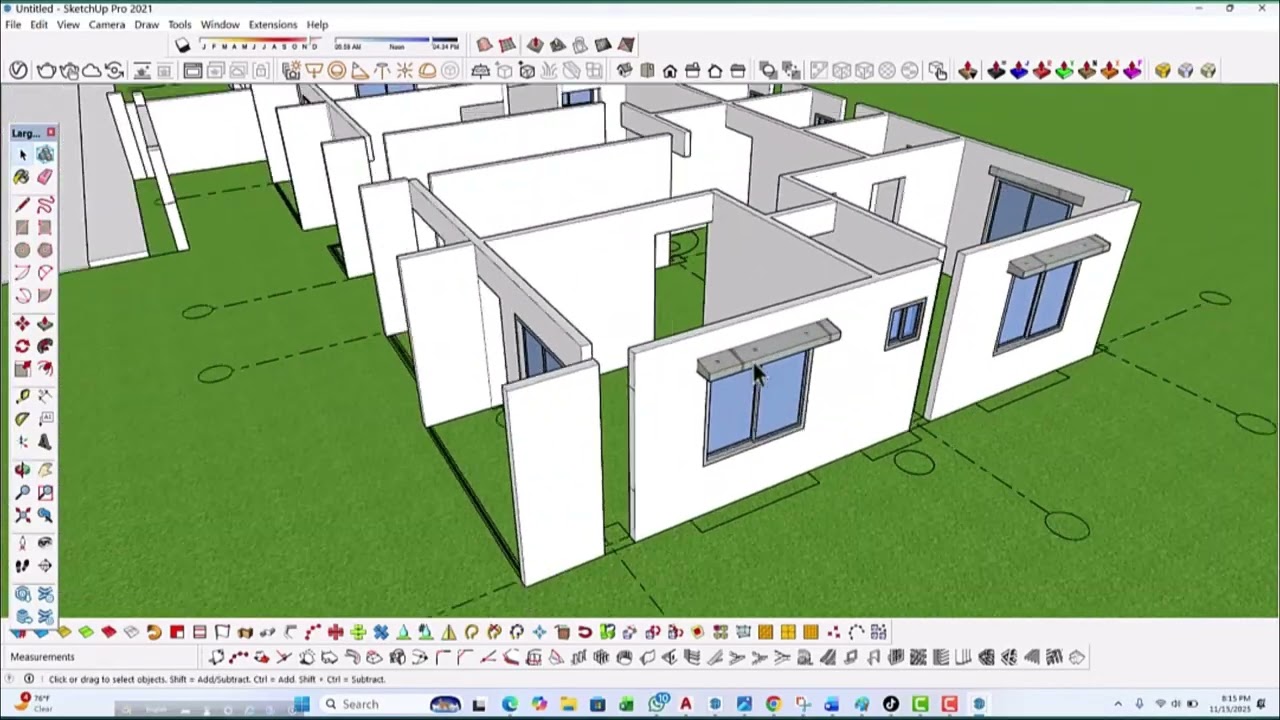Pick the Paint Bucket tool
The image size is (1280, 720).
coord(22,177)
